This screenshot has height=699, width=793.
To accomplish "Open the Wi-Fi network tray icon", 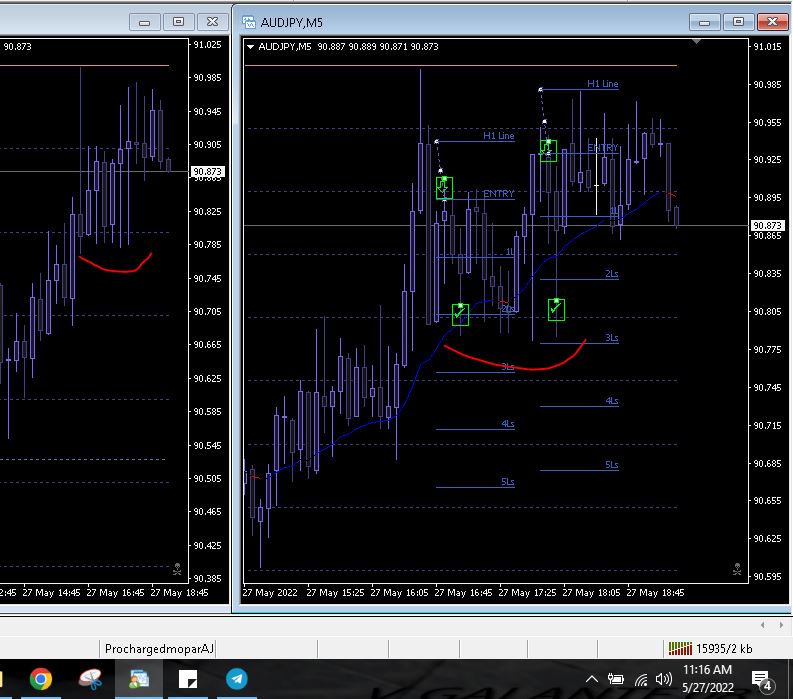I will tap(641, 679).
